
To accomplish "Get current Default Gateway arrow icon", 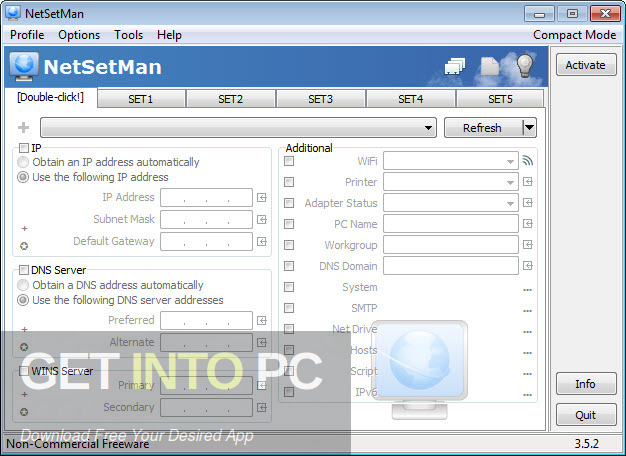I will (262, 241).
